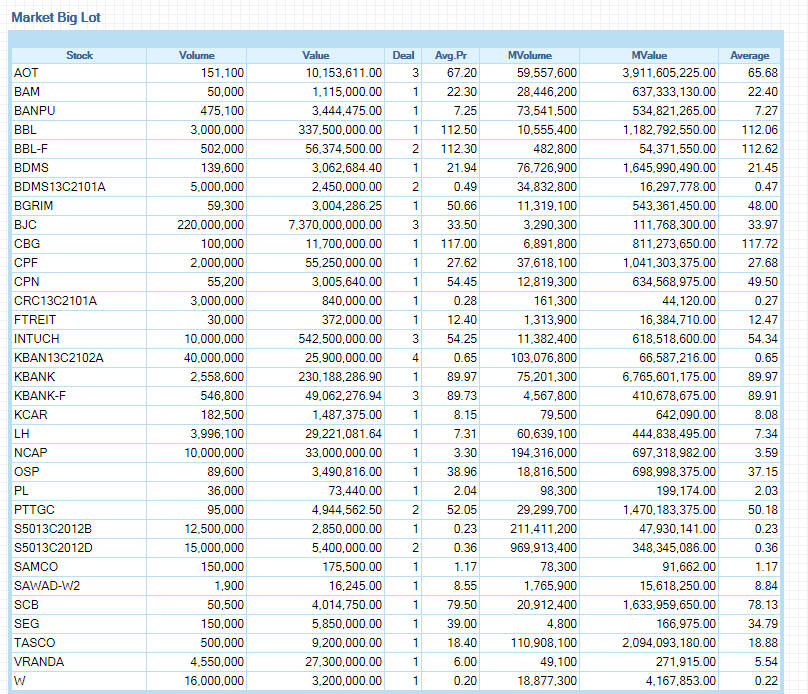This screenshot has width=808, height=694.
Task: Click warrant KBAN13C2102A
Action: (59, 358)
